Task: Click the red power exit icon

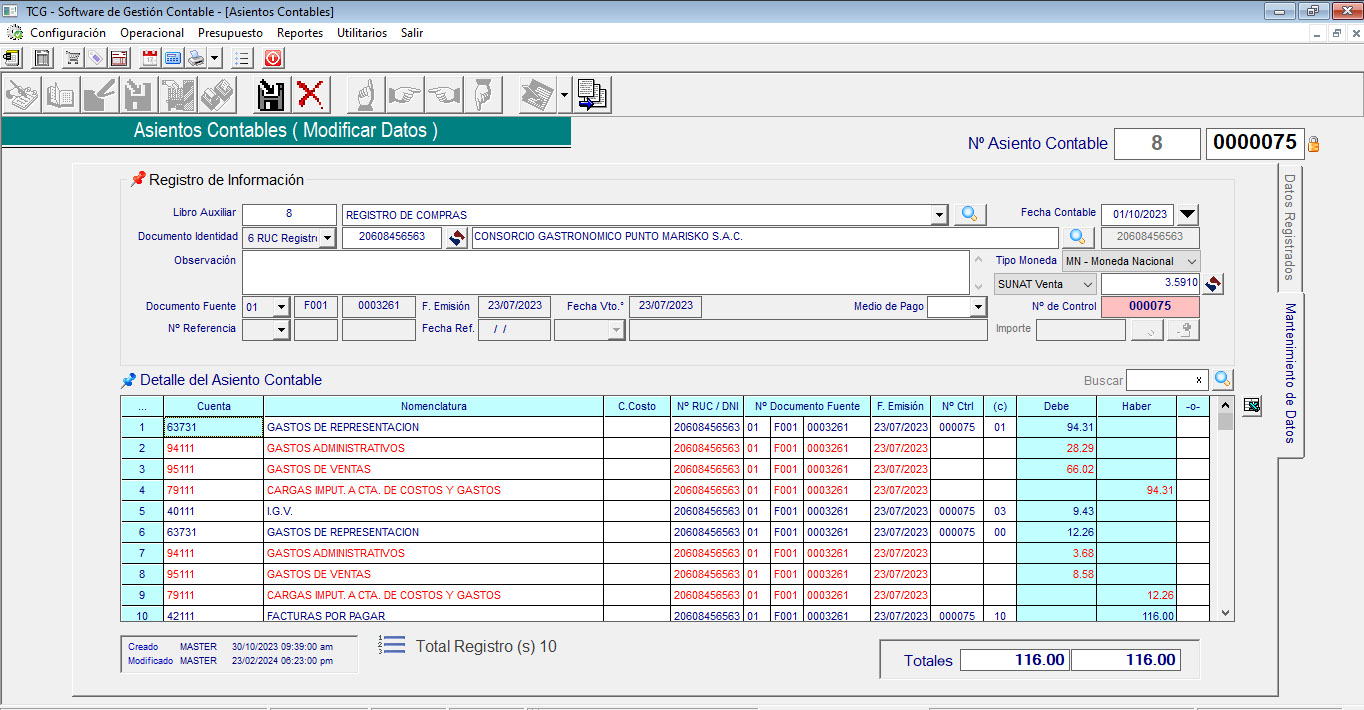Action: tap(273, 58)
